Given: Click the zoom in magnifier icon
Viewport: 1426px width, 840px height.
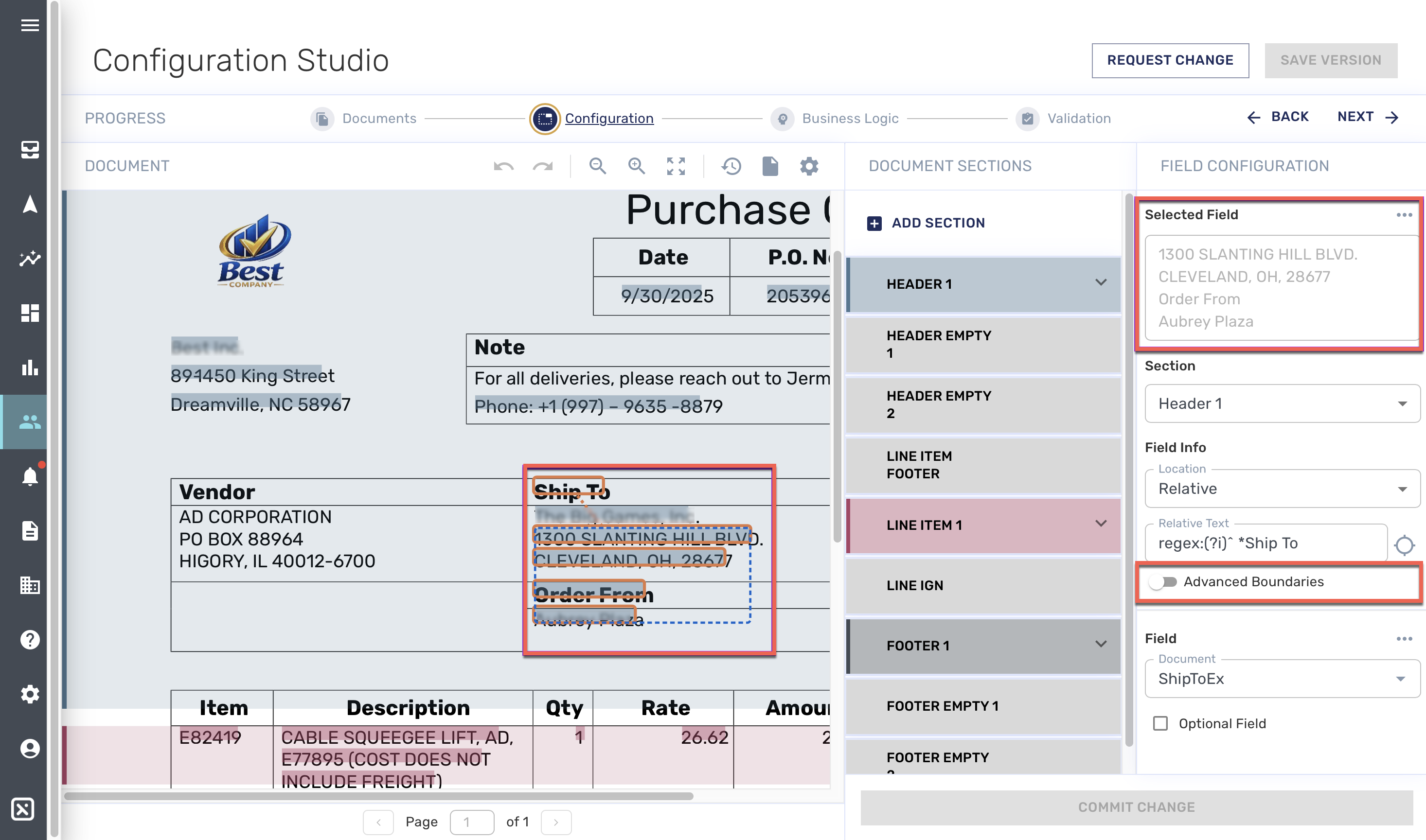Looking at the screenshot, I should (637, 166).
